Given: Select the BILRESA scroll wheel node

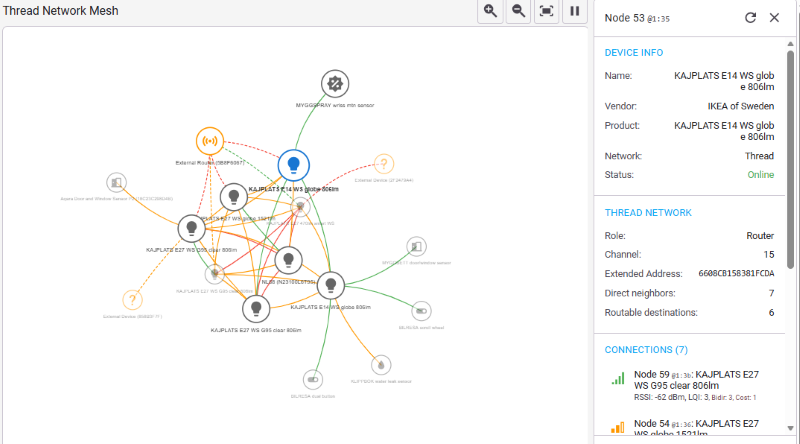Looking at the screenshot, I should click(421, 311).
